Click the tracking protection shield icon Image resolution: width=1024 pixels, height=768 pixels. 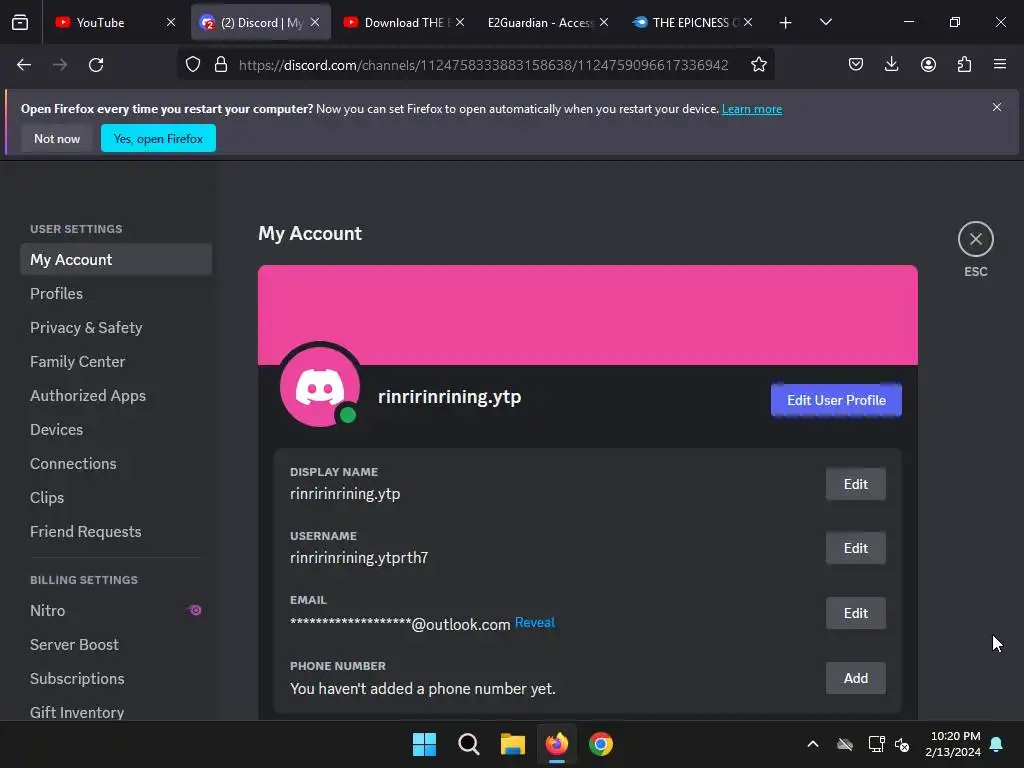tap(193, 65)
